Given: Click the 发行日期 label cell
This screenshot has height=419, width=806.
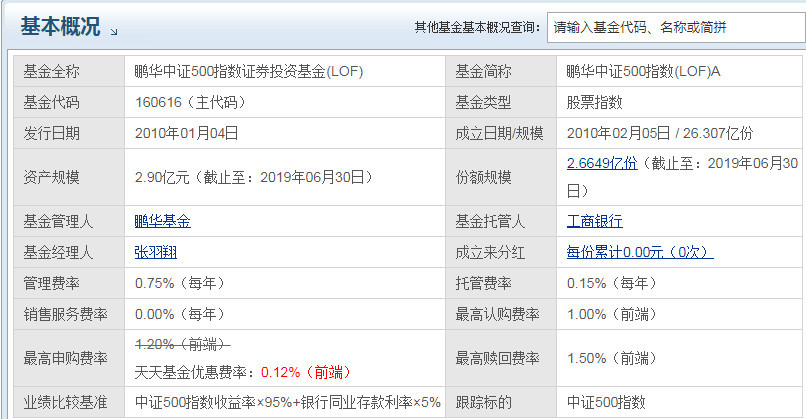Looking at the screenshot, I should click(x=69, y=133).
